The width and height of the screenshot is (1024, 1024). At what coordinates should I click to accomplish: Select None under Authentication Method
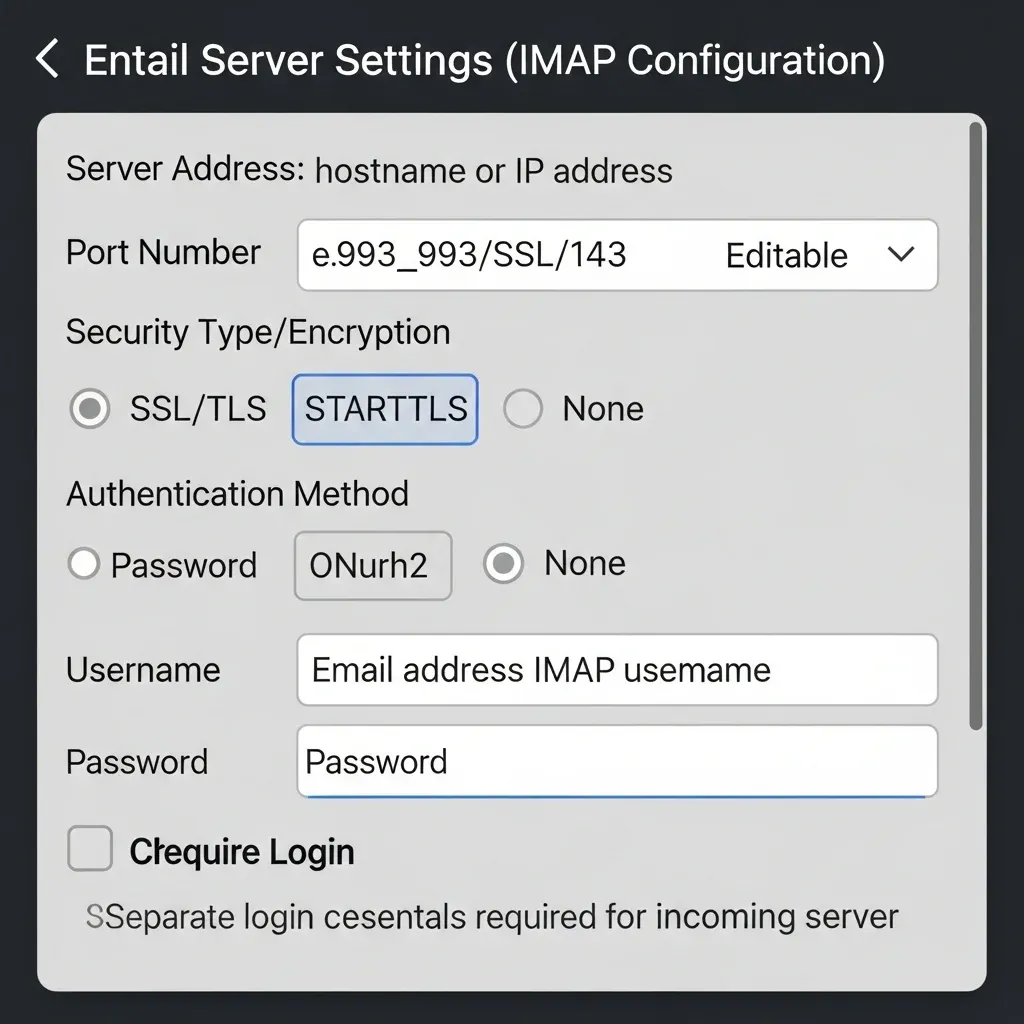[x=503, y=564]
